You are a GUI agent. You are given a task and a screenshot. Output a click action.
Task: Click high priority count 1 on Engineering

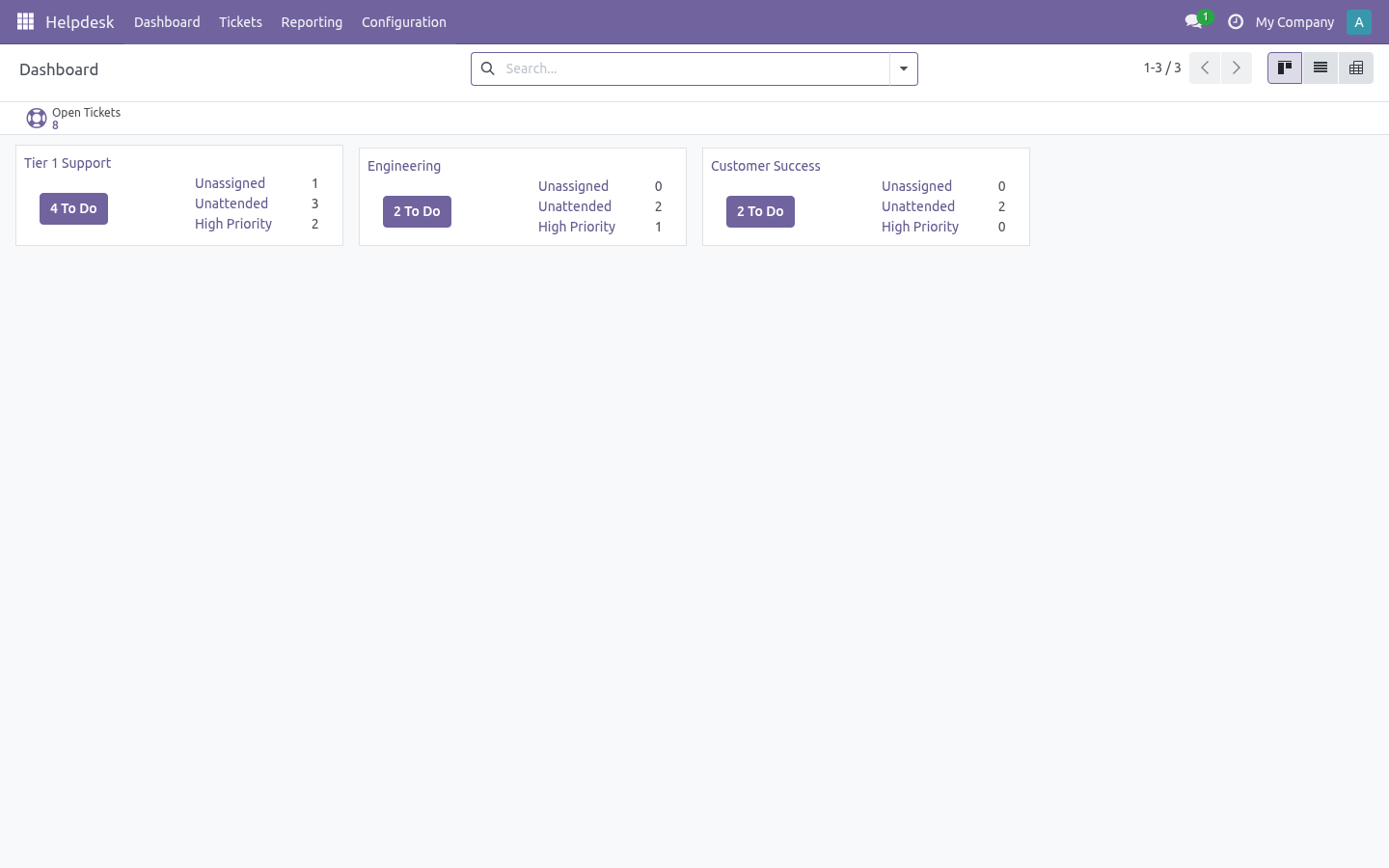(658, 227)
